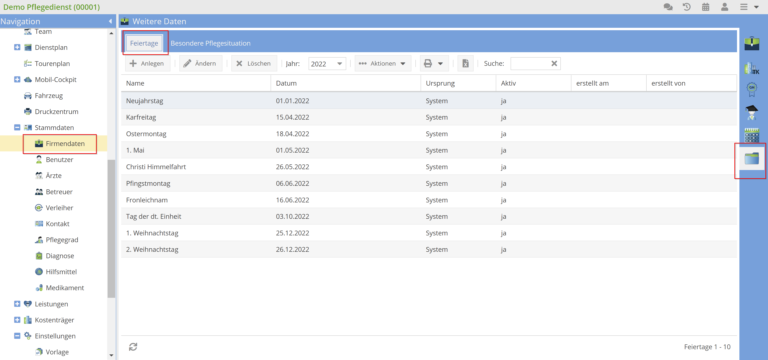Click the printer icon in toolbar
768x360 pixels.
(x=428, y=64)
